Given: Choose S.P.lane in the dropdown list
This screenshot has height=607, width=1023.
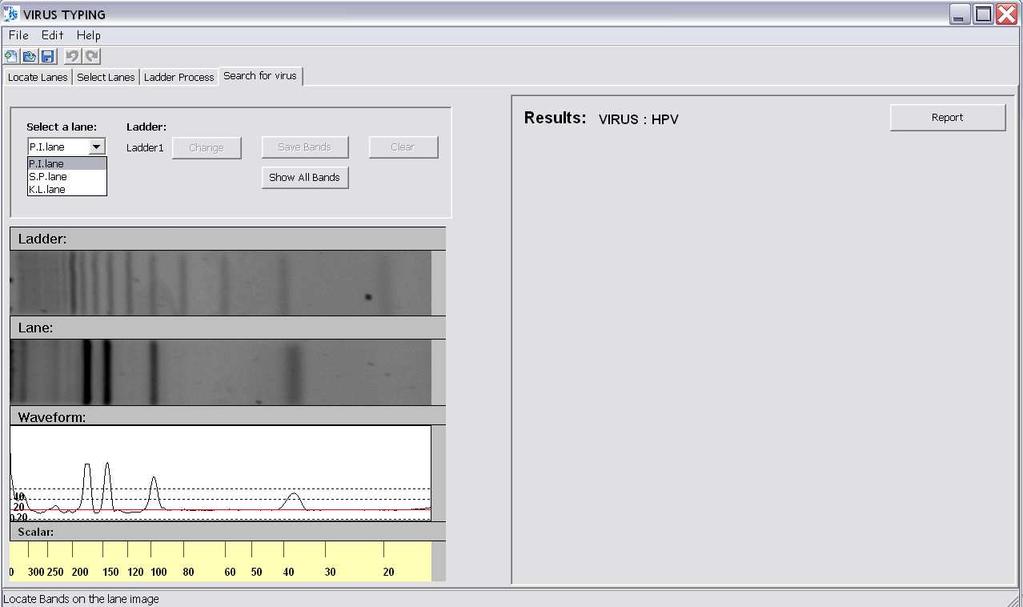Looking at the screenshot, I should [x=67, y=177].
